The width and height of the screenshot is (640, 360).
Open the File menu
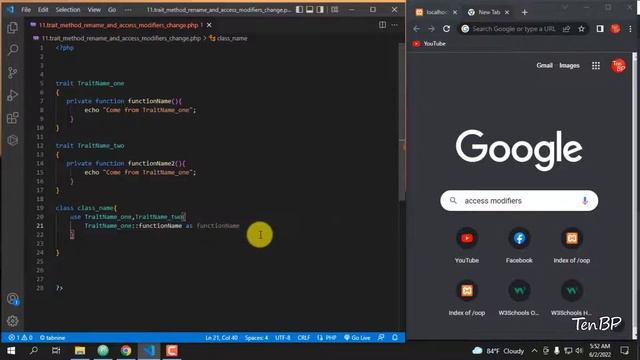[x=26, y=9]
